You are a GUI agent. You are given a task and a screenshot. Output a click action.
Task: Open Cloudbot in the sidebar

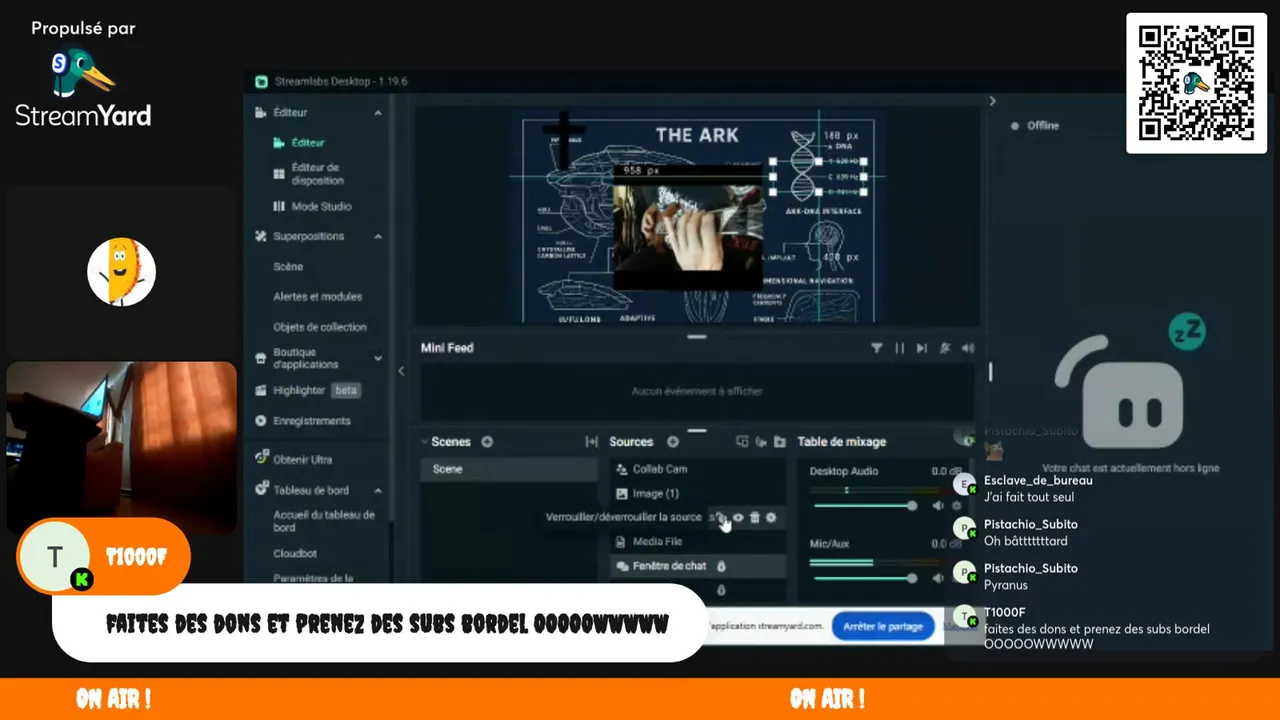(x=295, y=553)
